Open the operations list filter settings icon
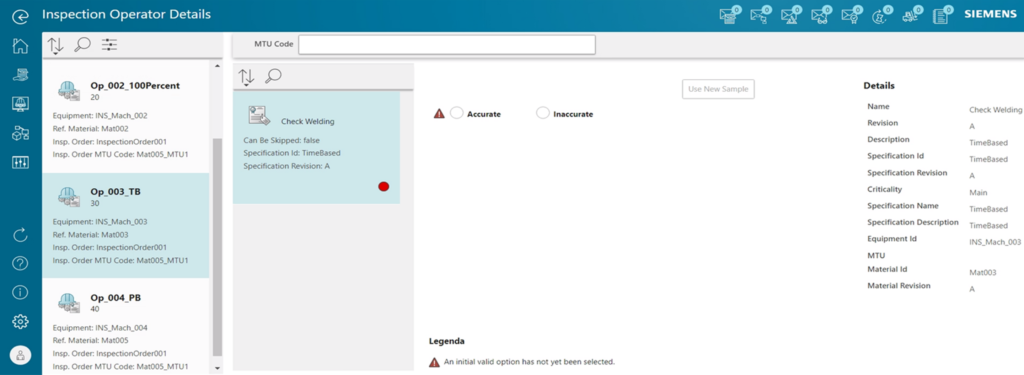The image size is (1024, 375). coord(109,44)
